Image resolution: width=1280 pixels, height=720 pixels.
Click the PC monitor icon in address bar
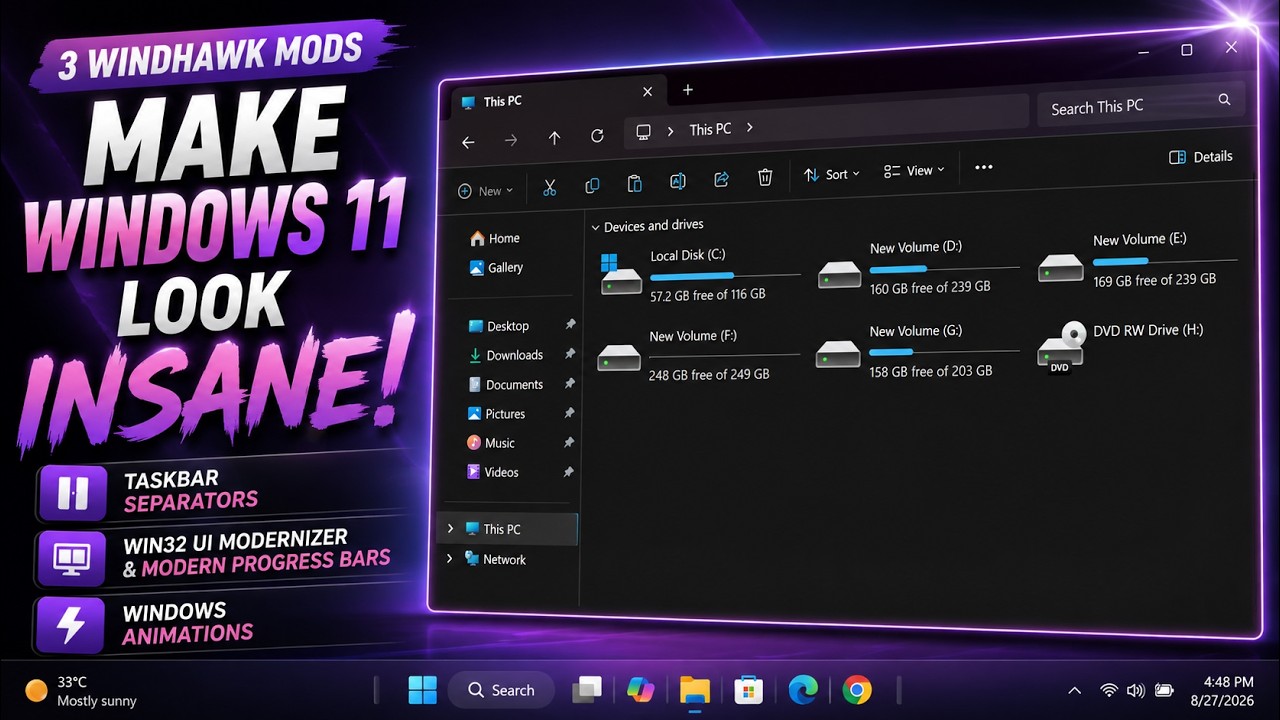coord(644,132)
